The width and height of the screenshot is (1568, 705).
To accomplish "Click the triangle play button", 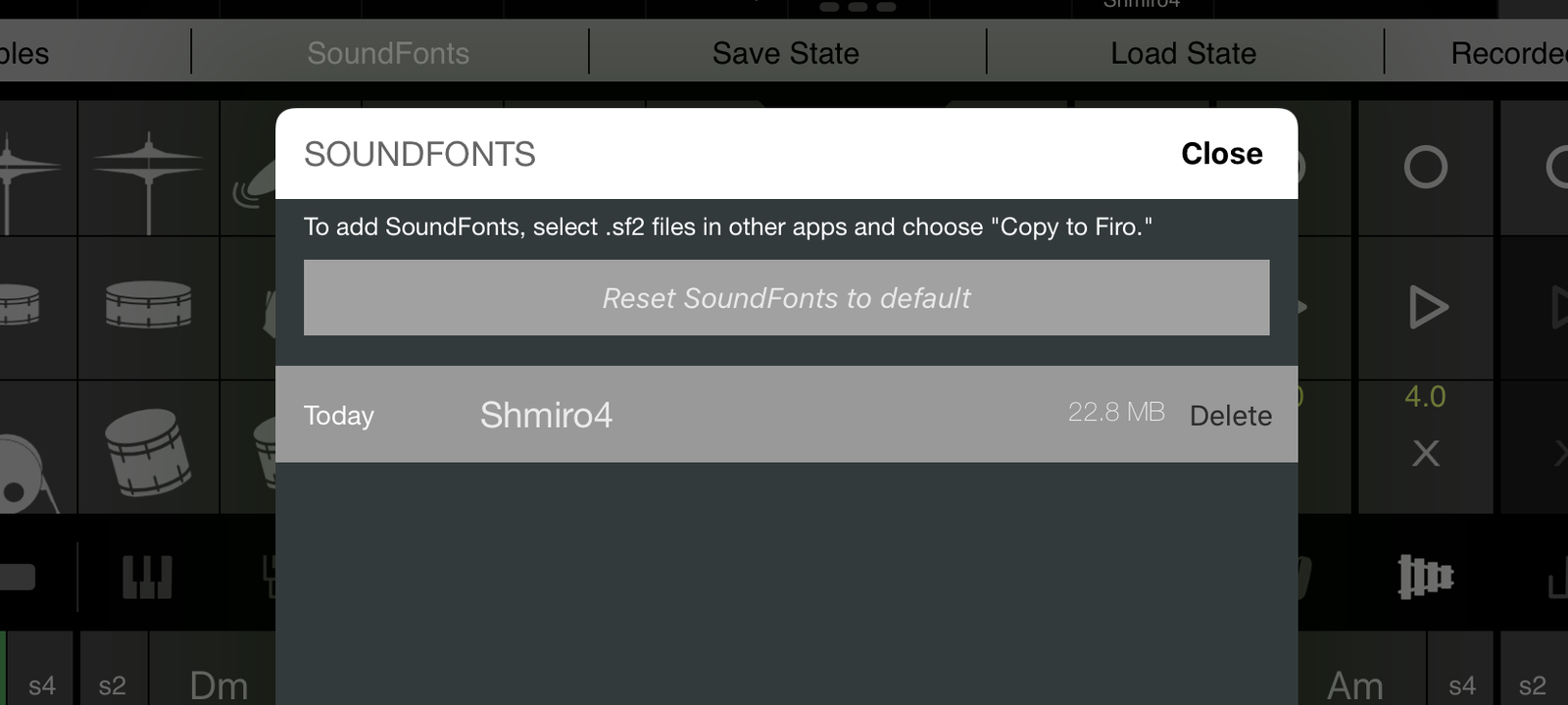I will click(x=1427, y=308).
